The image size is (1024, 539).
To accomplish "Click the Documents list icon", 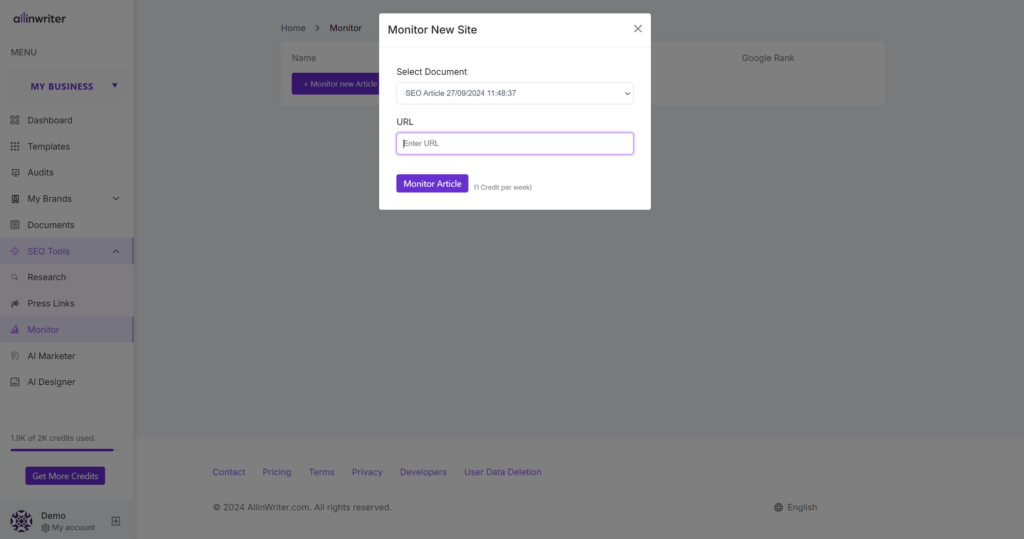I will pos(15,225).
